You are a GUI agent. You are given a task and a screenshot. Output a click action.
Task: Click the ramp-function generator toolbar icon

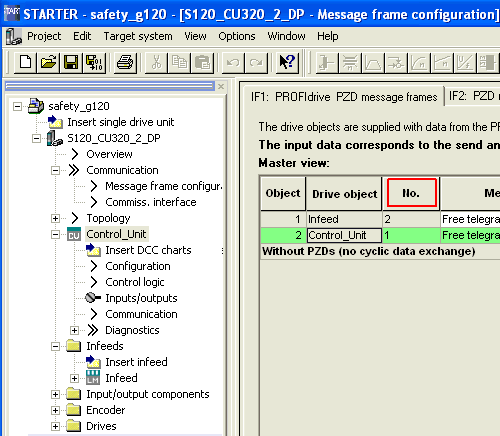pyautogui.click(x=373, y=62)
